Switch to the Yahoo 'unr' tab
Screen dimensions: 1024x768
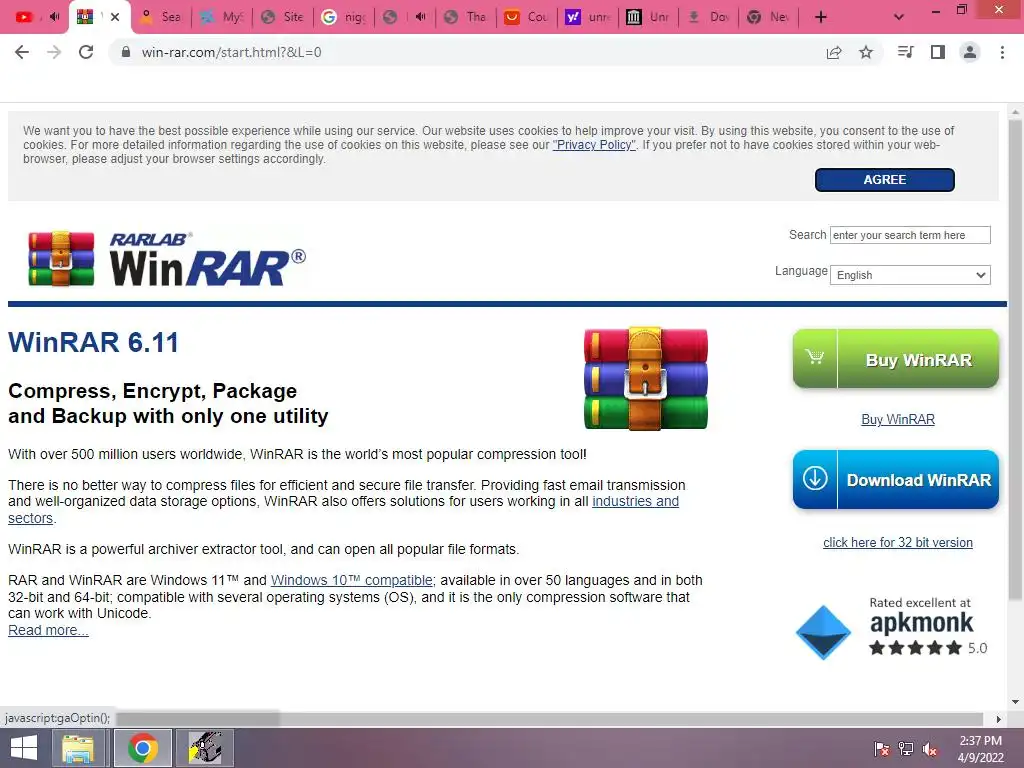coord(588,17)
